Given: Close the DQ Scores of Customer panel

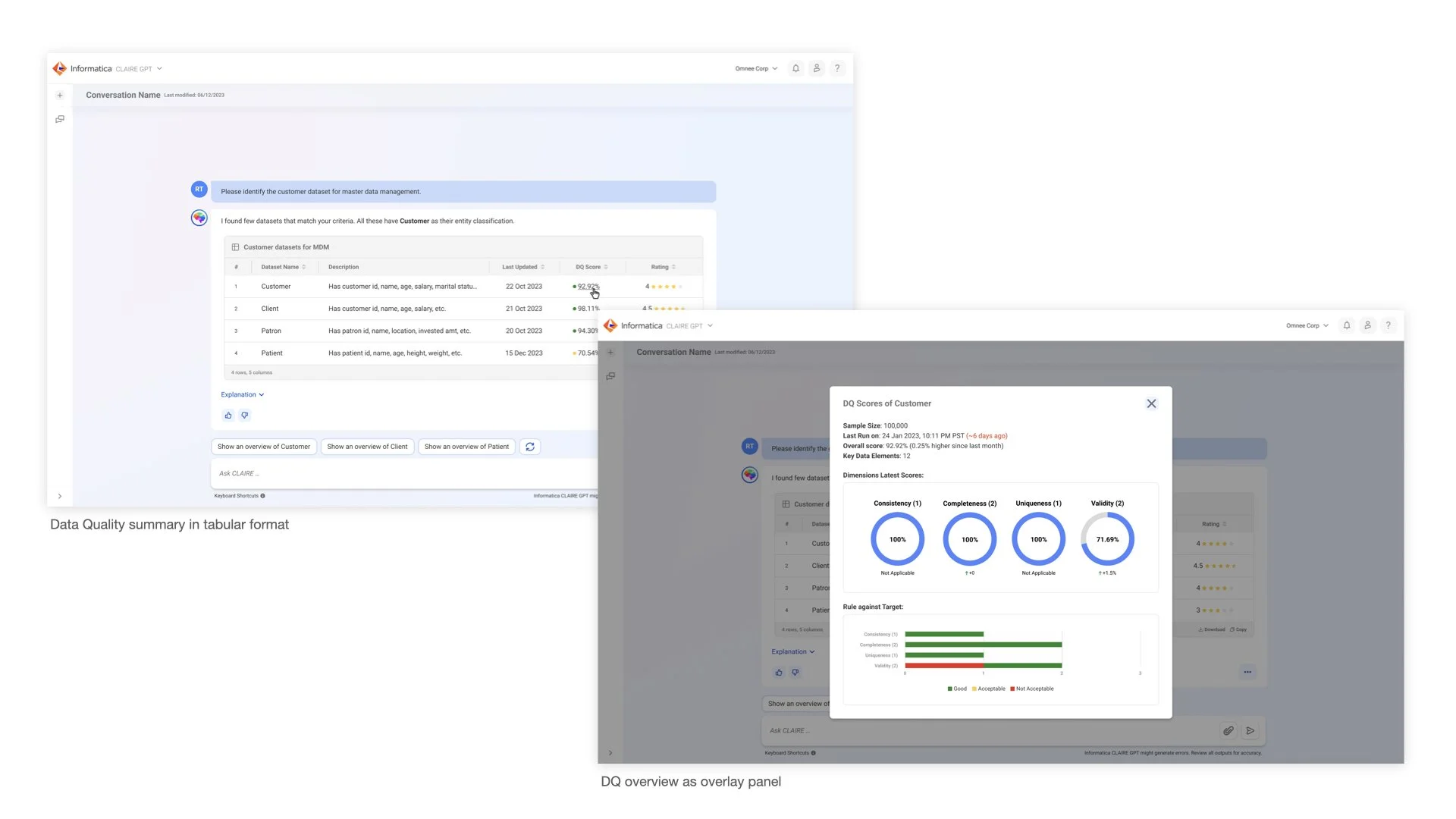Looking at the screenshot, I should coord(1151,403).
